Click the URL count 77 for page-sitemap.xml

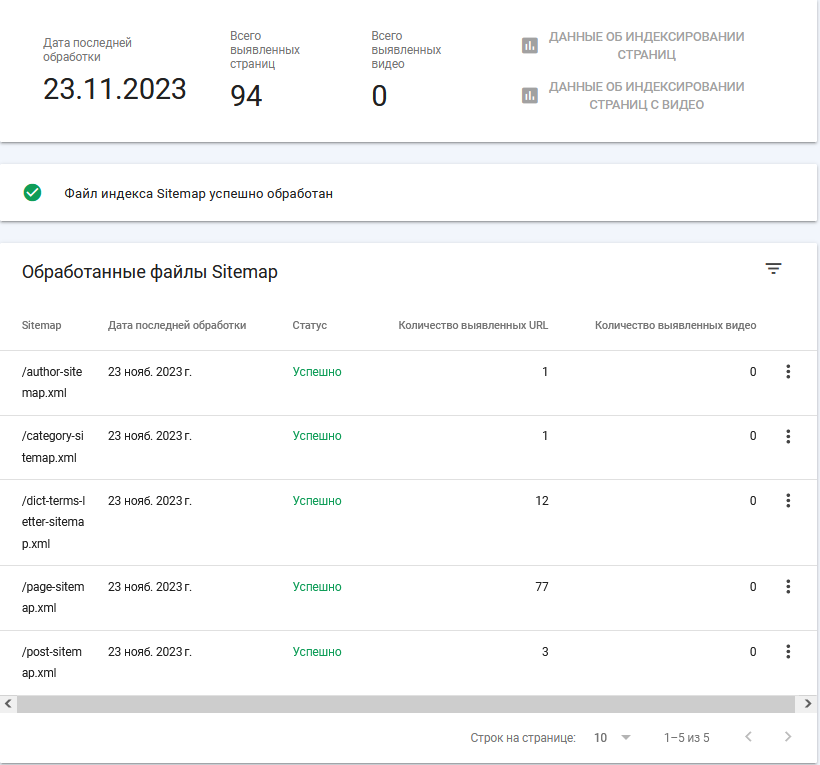tap(542, 587)
